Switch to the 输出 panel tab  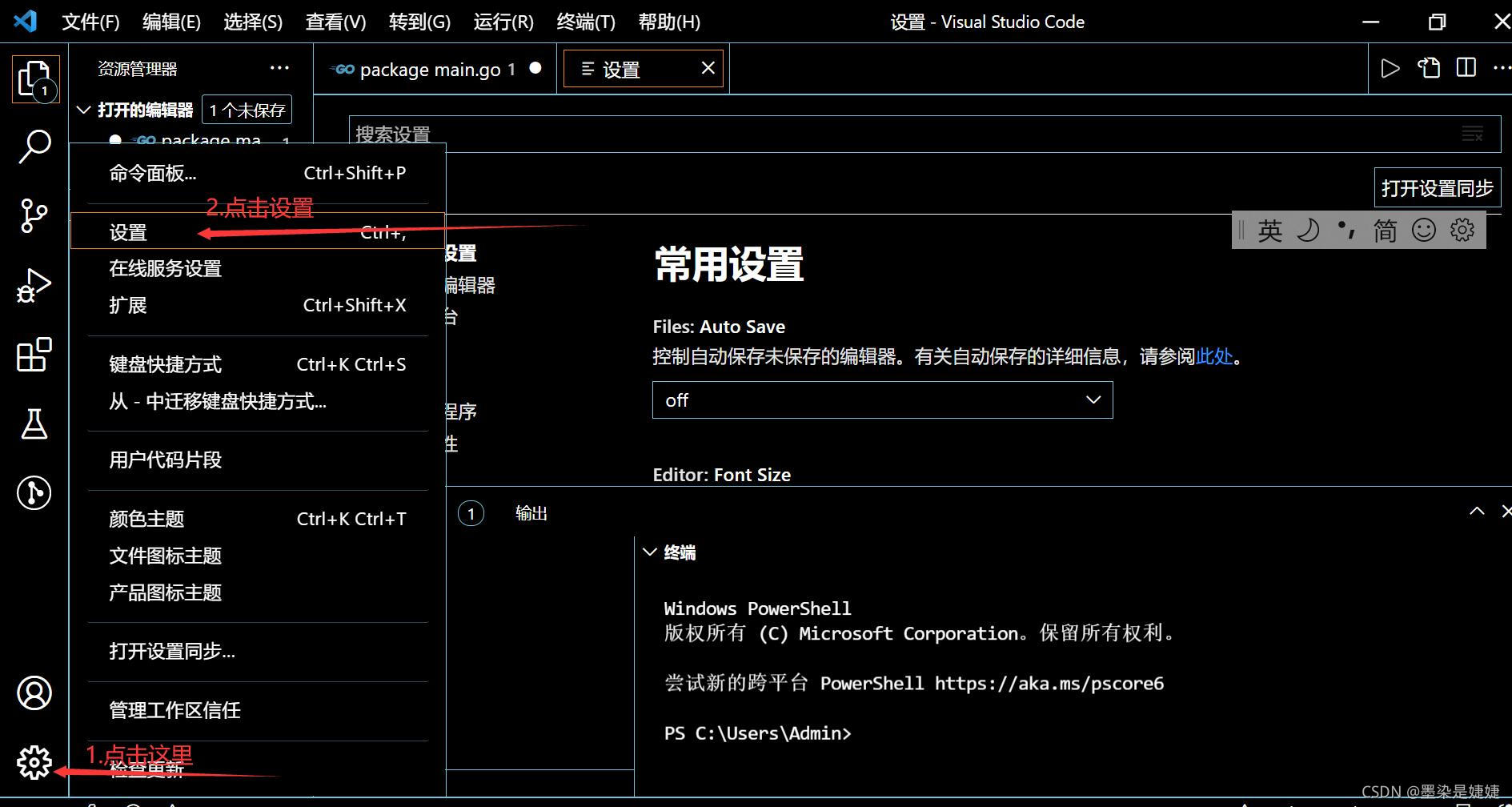(531, 513)
